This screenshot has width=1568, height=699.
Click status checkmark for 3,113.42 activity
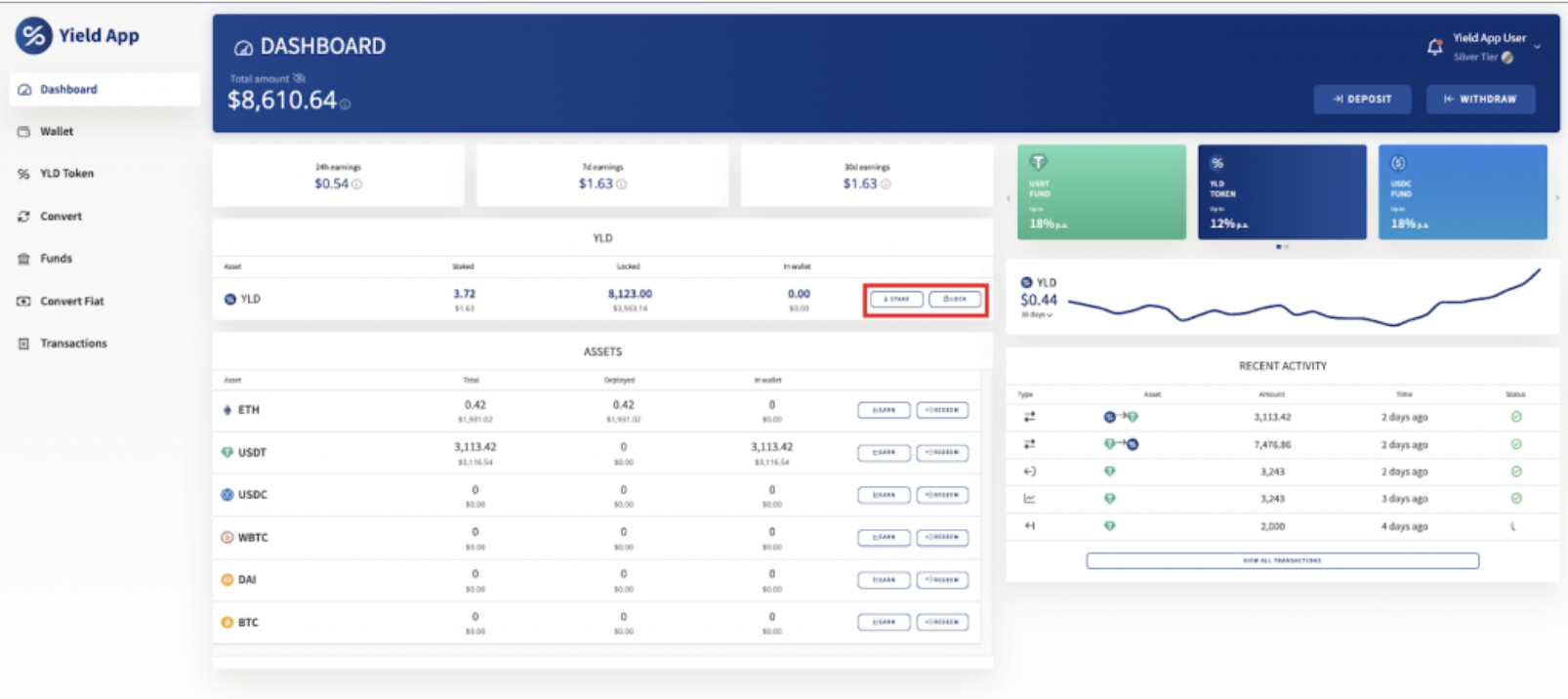pyautogui.click(x=1516, y=417)
